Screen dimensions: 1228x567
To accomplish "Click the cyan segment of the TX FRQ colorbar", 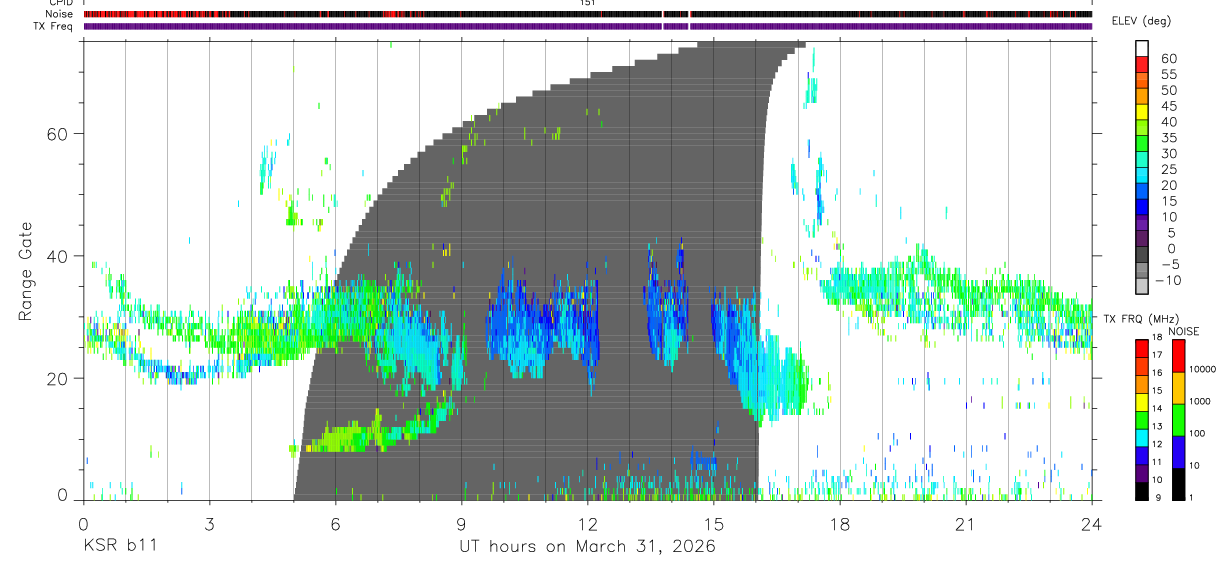I will pos(1142,436).
